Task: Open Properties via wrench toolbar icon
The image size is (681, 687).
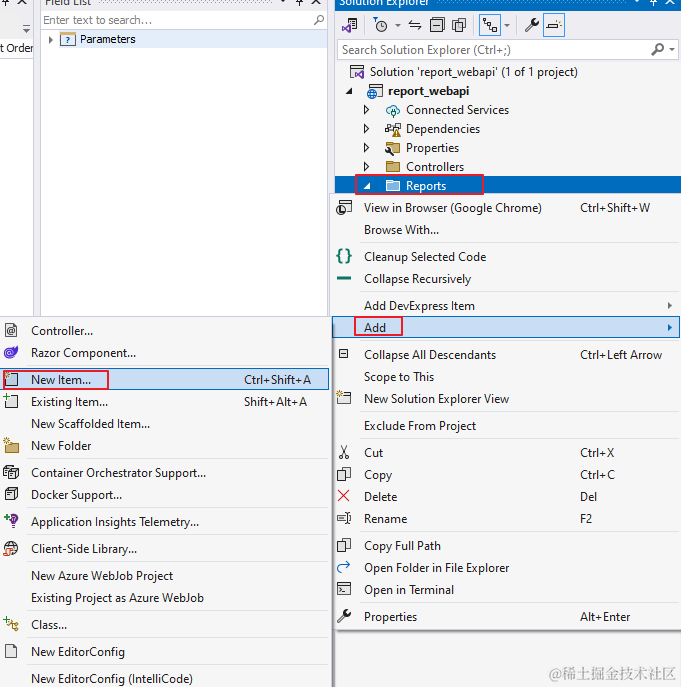Action: coord(532,25)
